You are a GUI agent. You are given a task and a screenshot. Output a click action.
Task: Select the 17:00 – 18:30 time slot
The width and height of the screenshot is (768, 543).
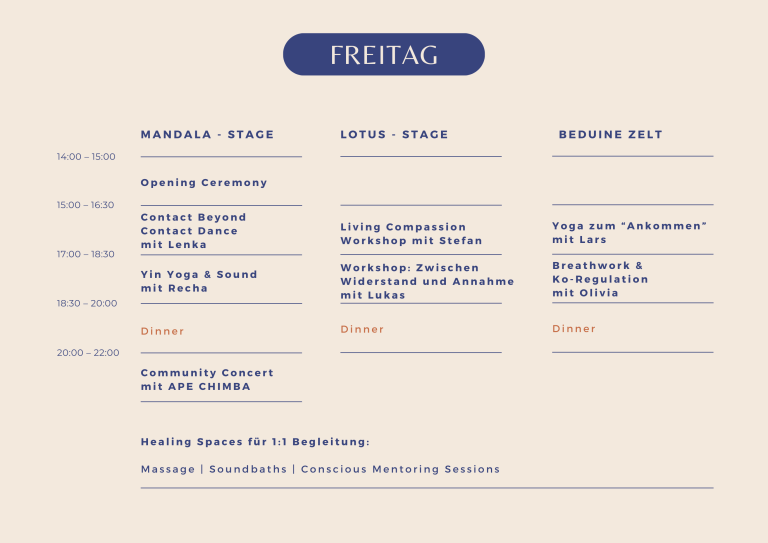coord(86,254)
